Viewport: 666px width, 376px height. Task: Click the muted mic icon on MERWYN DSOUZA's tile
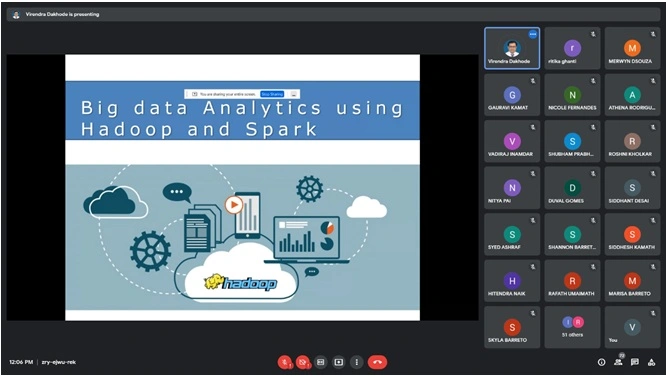click(x=653, y=34)
